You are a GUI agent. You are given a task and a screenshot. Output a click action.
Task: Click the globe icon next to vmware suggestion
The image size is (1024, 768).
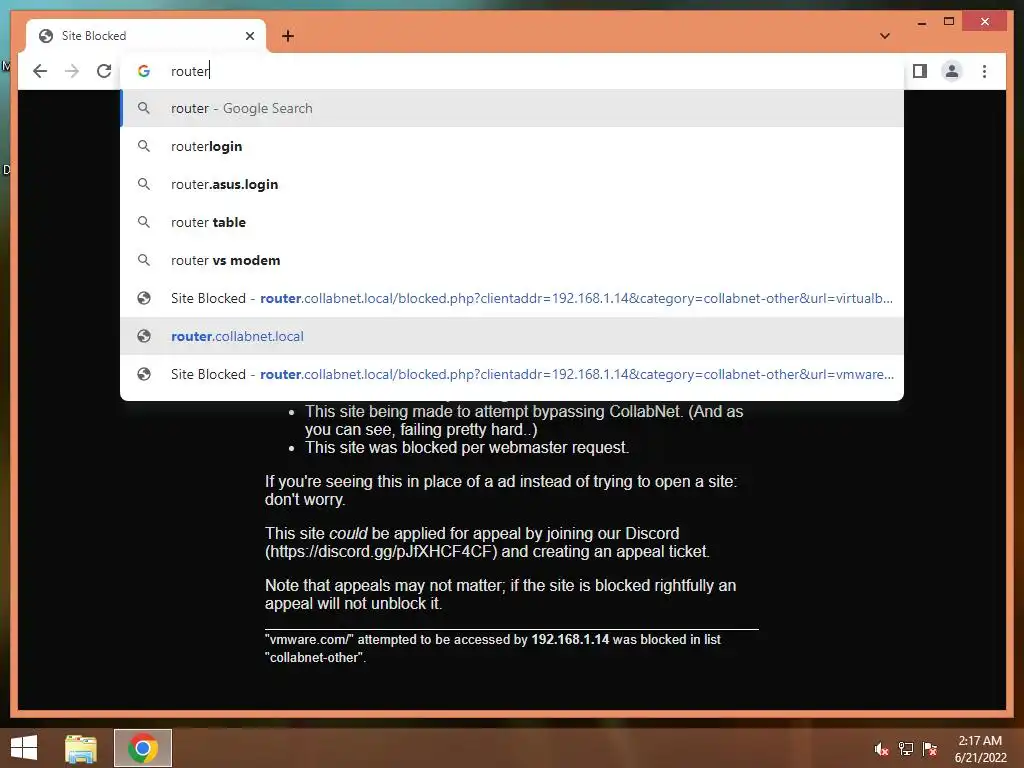pyautogui.click(x=144, y=374)
